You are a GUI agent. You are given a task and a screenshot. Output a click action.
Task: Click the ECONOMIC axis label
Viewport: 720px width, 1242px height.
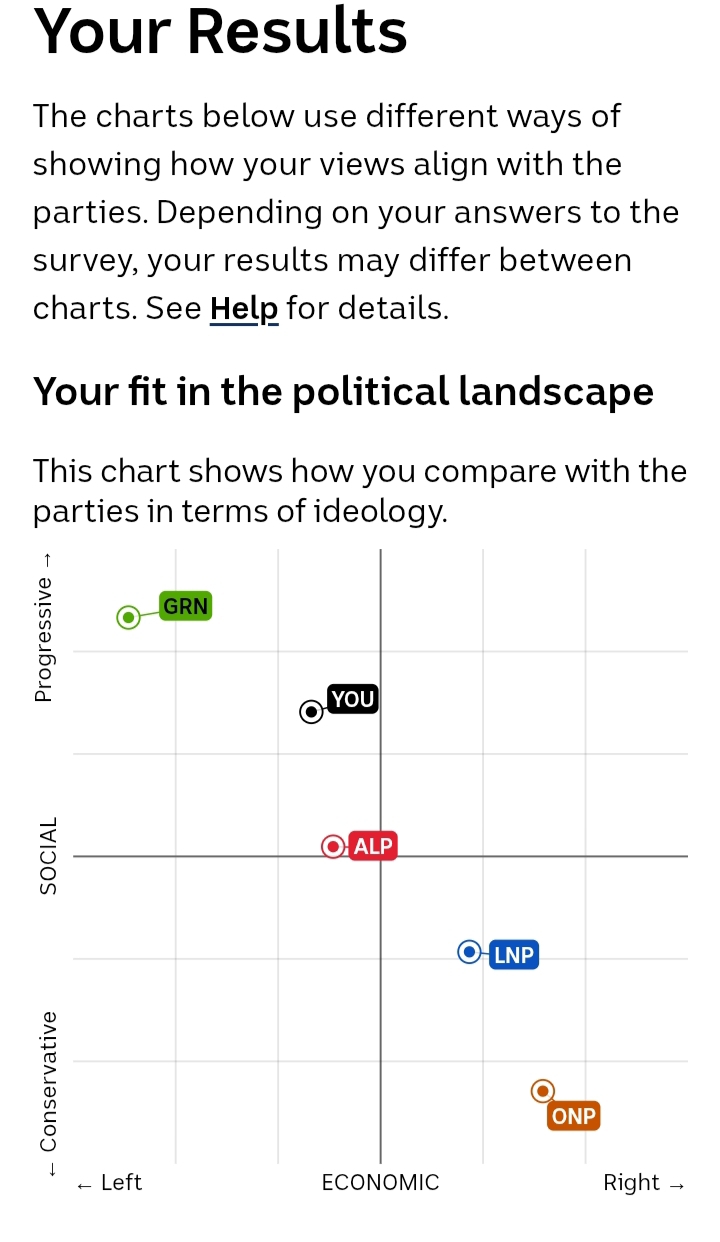coord(380,1183)
